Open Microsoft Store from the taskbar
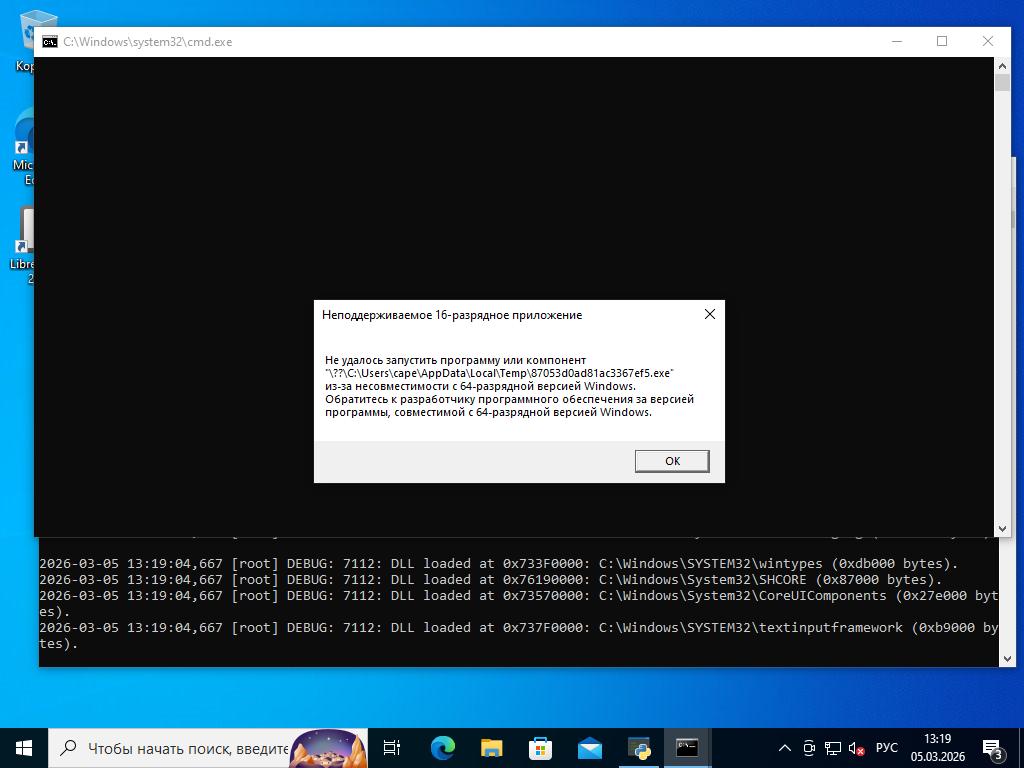 (540, 747)
